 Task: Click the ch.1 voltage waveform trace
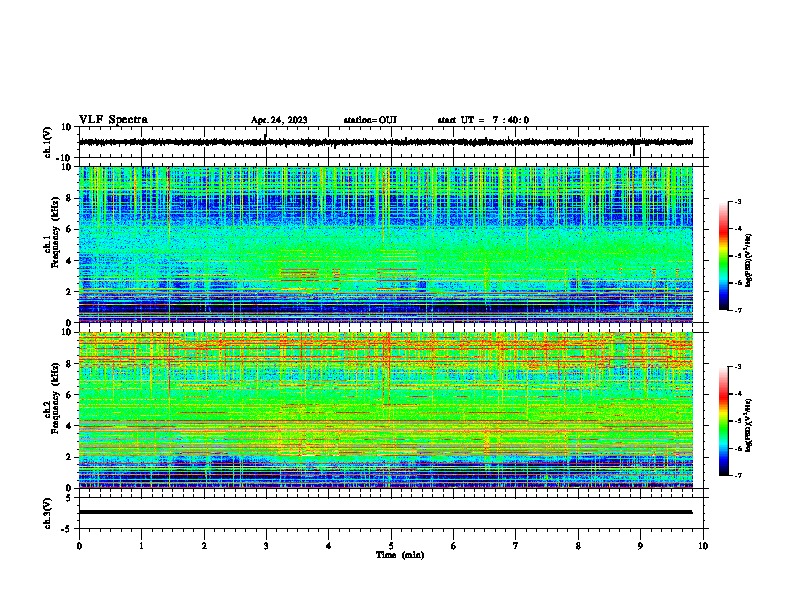point(385,142)
